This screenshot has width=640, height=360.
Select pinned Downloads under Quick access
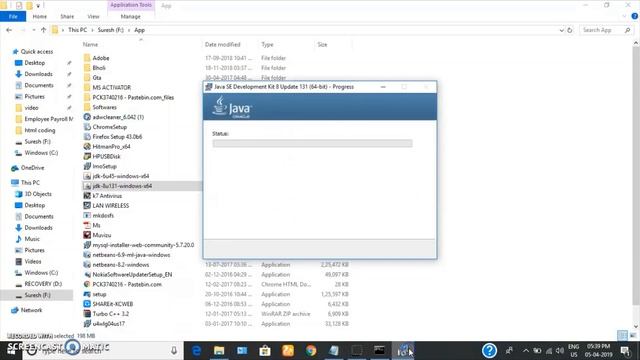(38, 74)
